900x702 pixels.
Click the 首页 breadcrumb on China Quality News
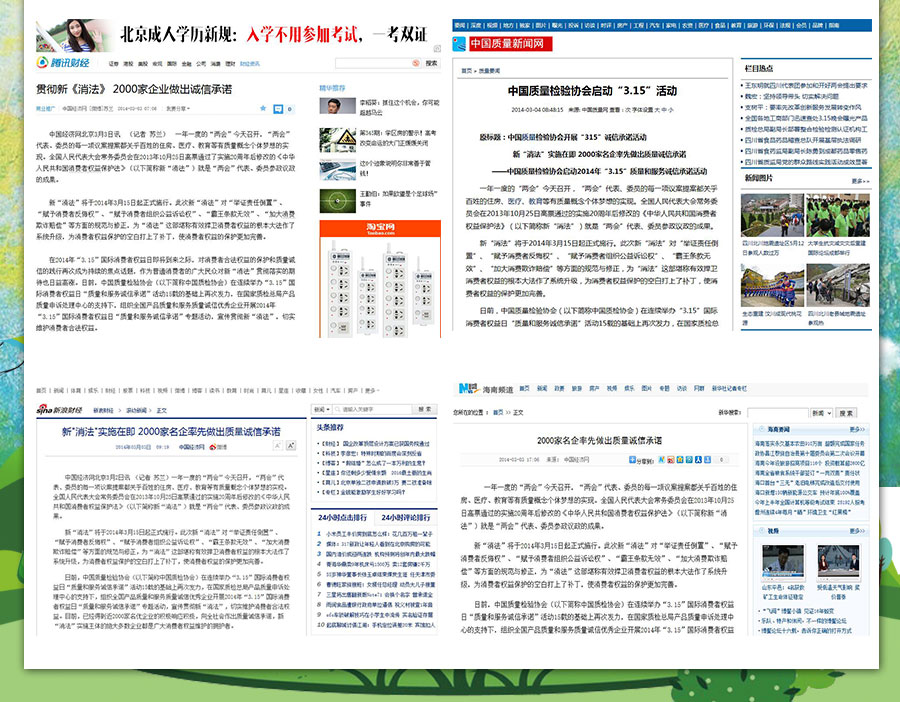(x=466, y=71)
